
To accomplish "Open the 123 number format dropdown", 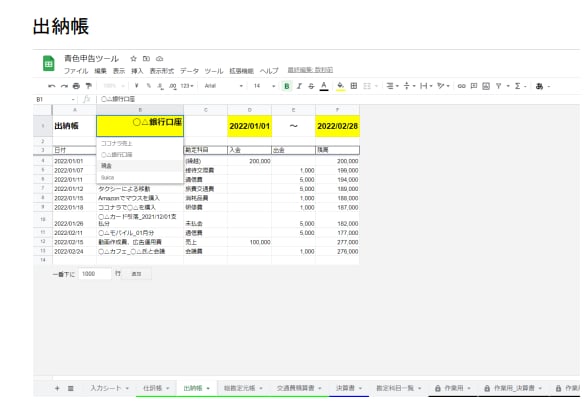I will pos(187,86).
